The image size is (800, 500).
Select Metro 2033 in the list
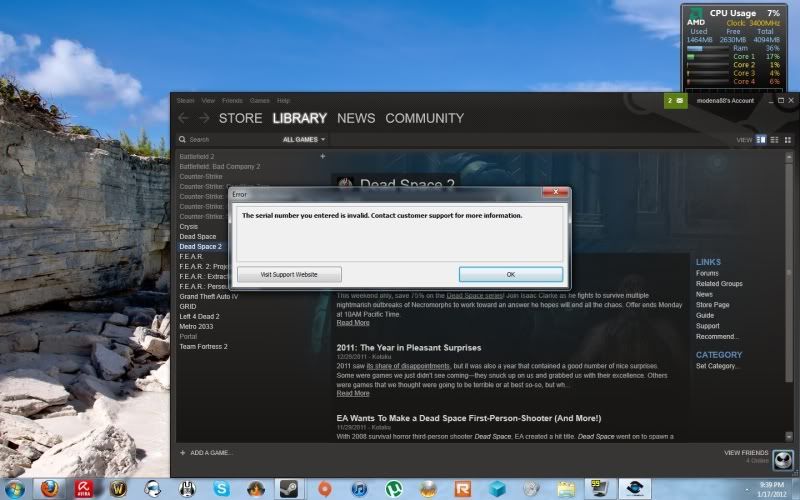196,327
